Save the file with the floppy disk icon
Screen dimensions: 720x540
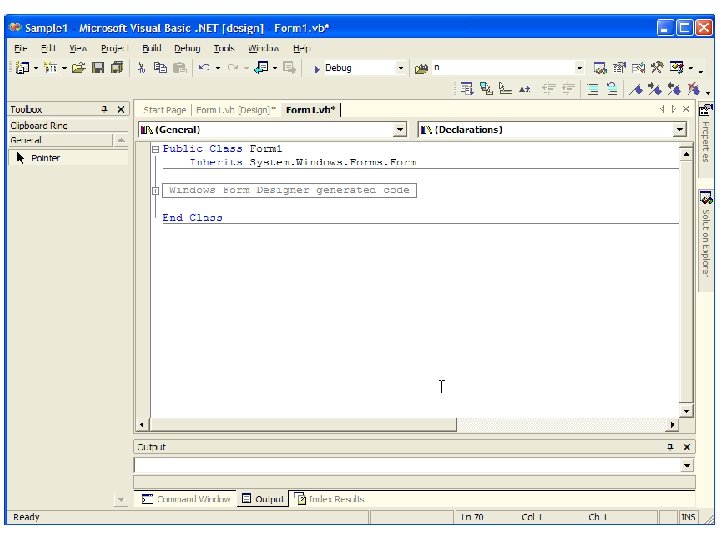[x=98, y=68]
